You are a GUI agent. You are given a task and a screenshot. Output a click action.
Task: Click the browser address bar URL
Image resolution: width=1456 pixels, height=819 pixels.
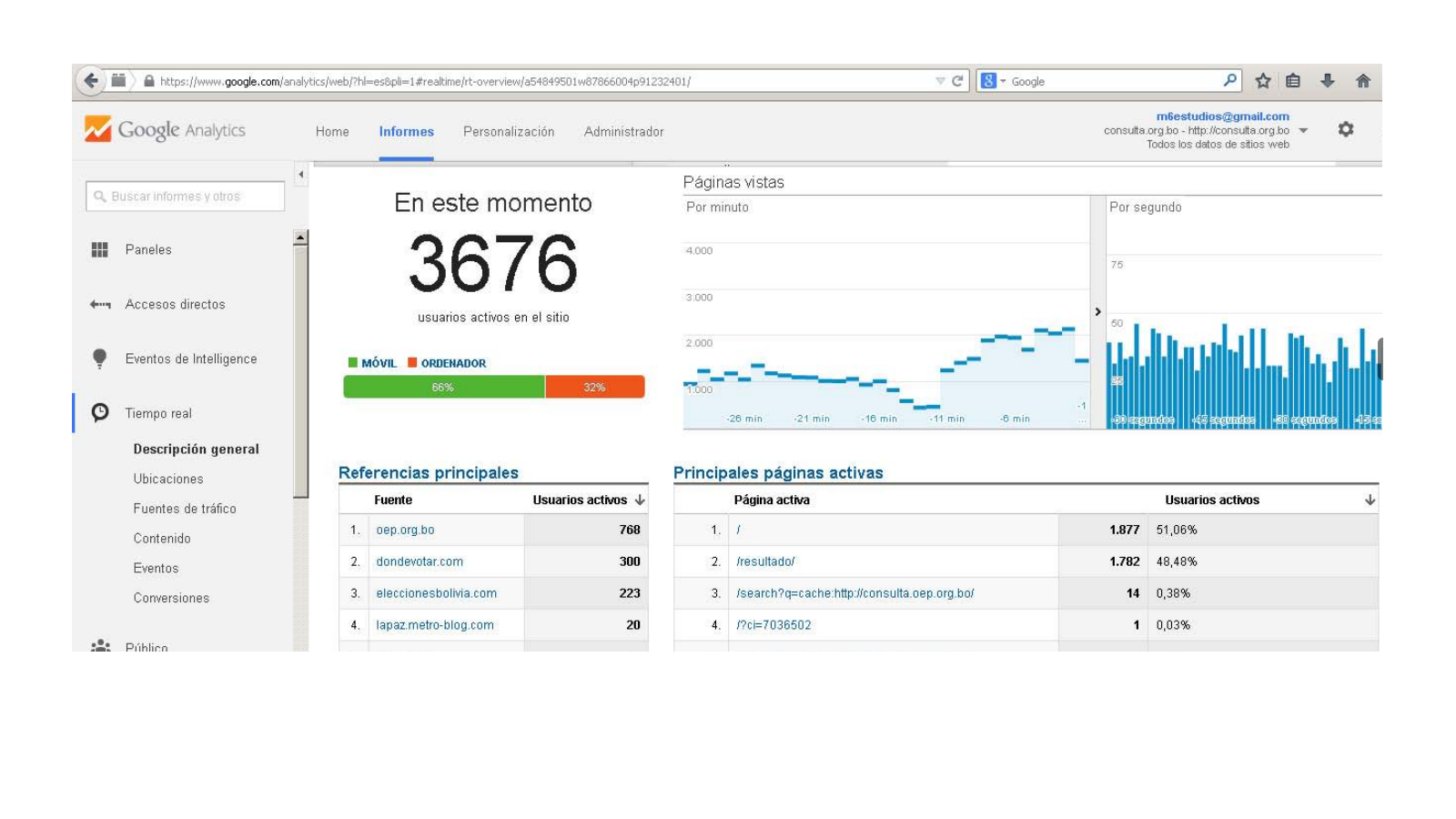[x=425, y=81]
